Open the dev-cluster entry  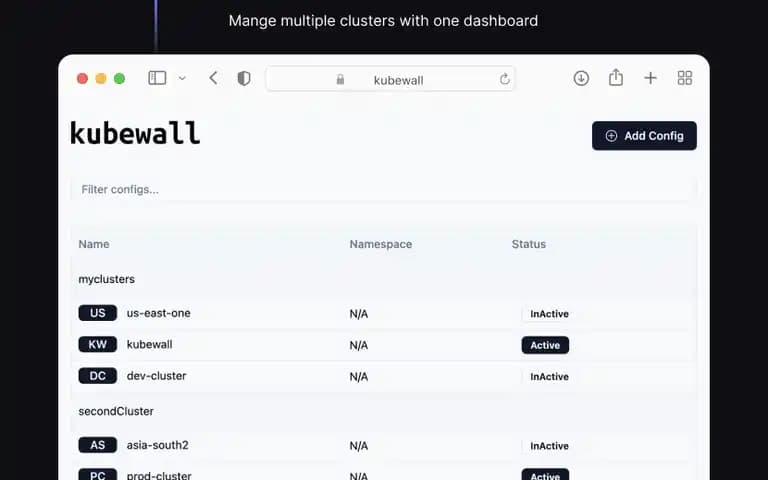point(156,376)
